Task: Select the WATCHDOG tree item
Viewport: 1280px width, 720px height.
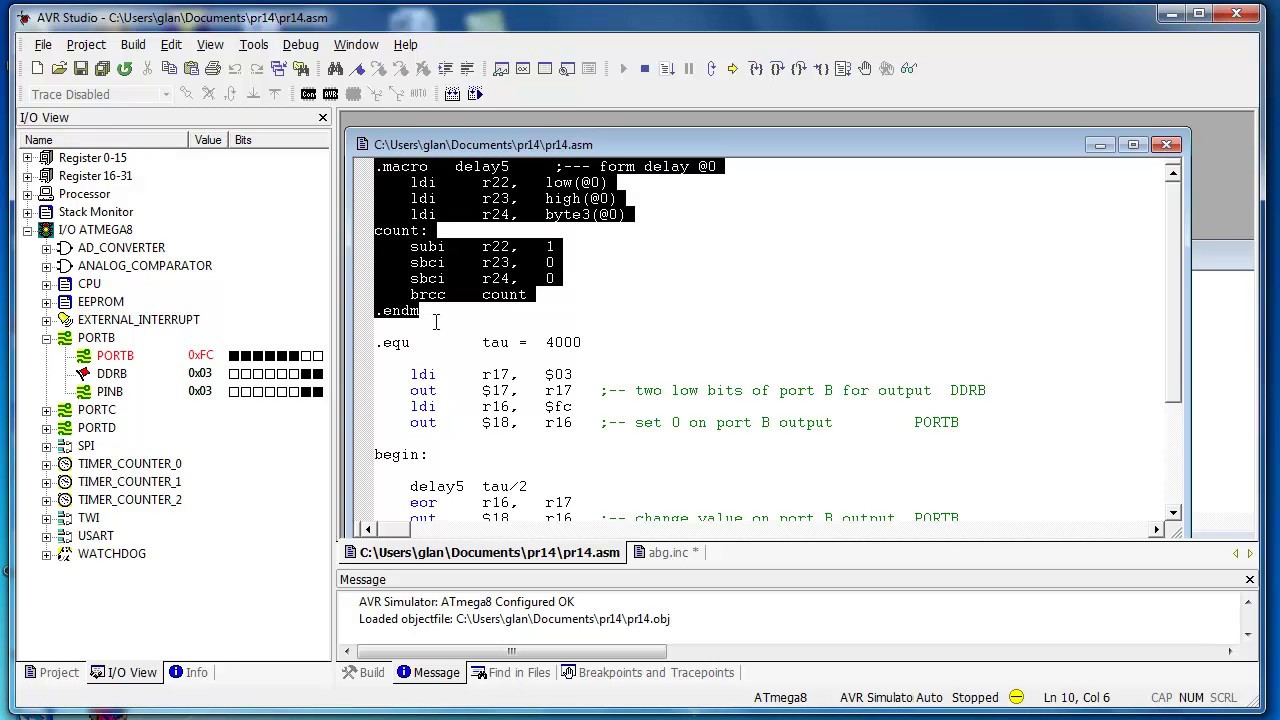Action: tap(111, 554)
